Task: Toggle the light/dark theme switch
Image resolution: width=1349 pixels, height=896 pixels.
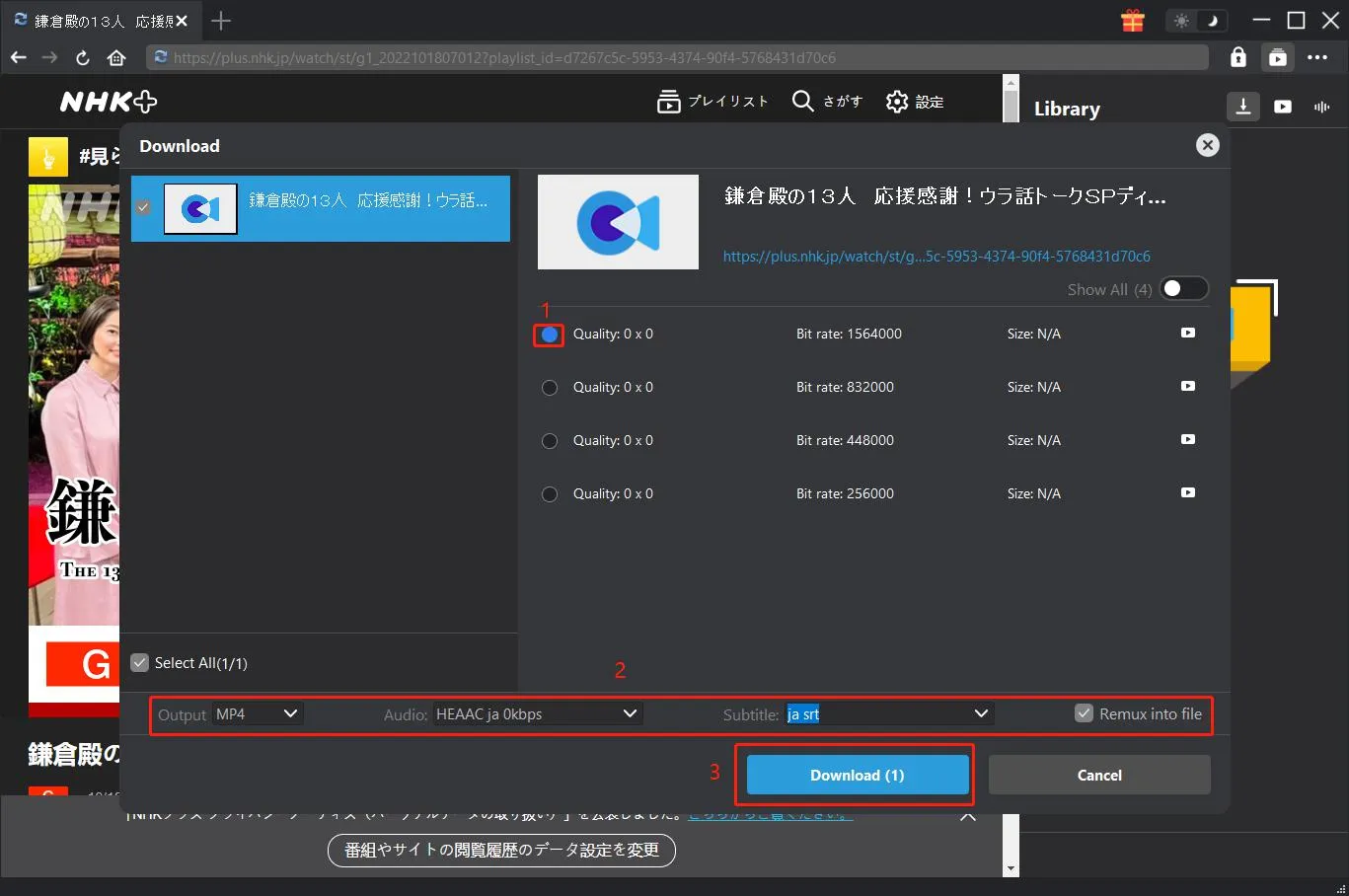Action: coord(1196,21)
